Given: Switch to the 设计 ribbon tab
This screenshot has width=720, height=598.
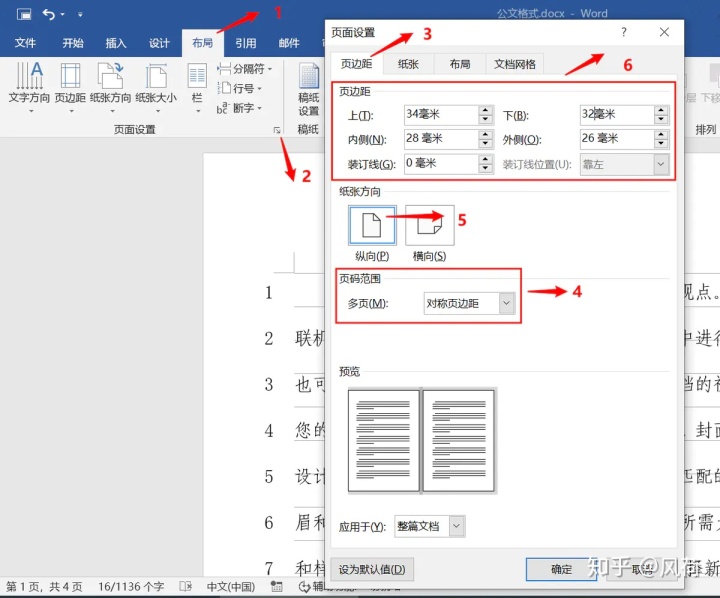Looking at the screenshot, I should coord(159,43).
